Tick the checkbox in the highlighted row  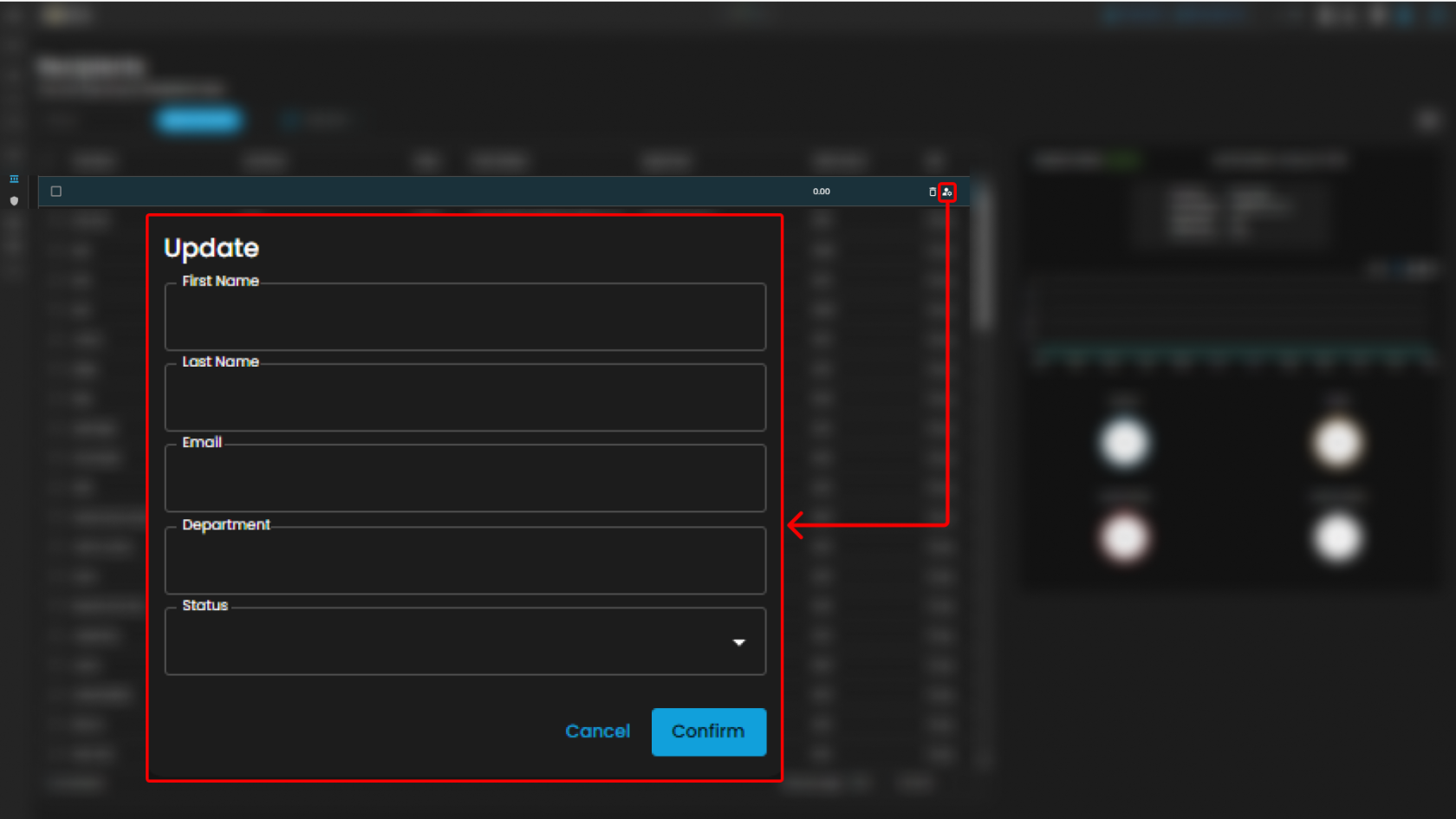tap(56, 192)
